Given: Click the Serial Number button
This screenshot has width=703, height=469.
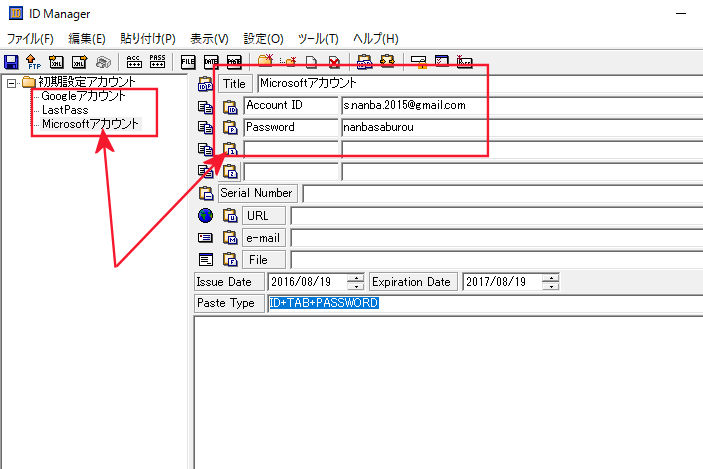Looking at the screenshot, I should point(257,193).
